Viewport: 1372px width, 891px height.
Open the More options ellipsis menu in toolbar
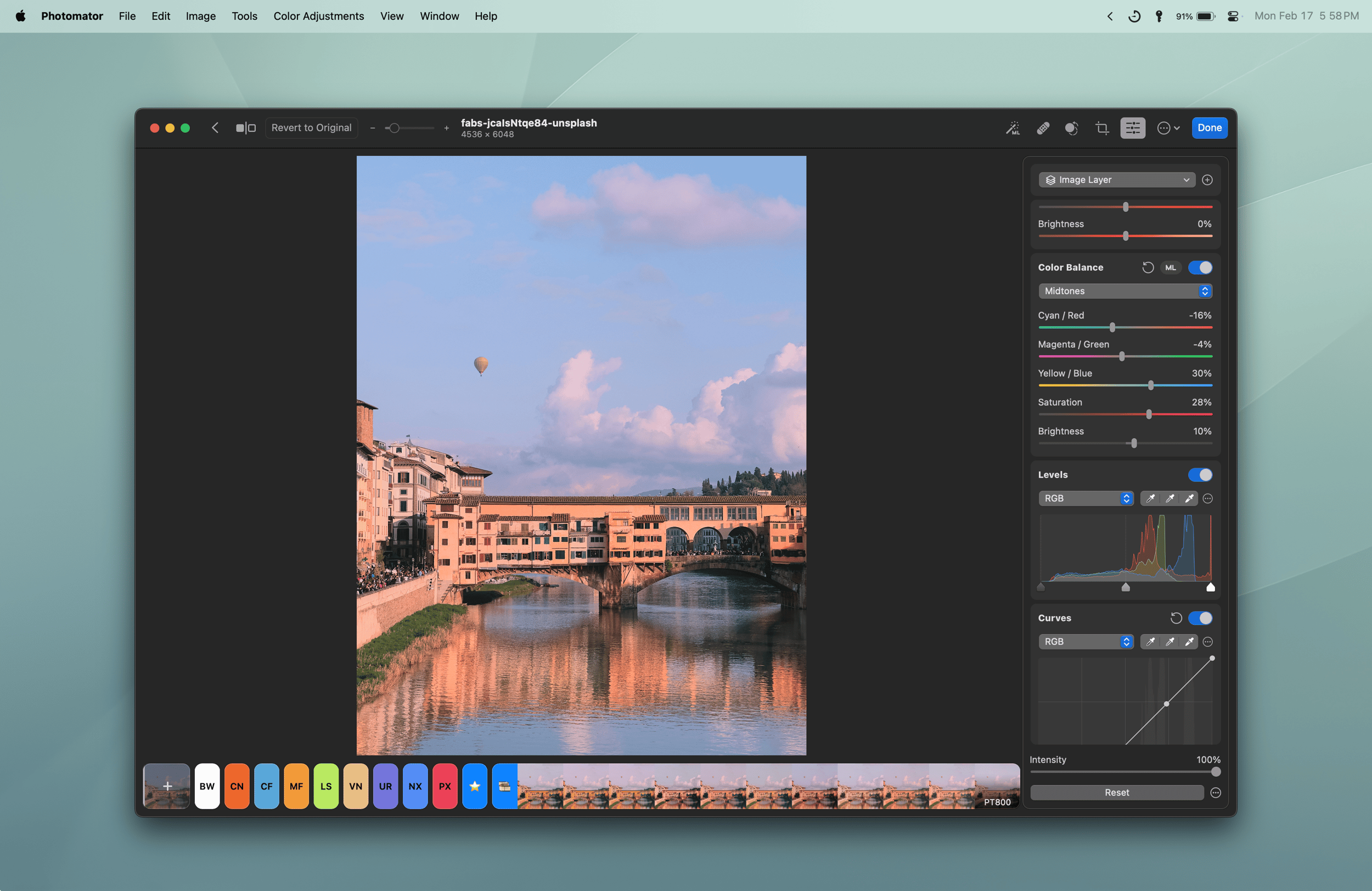(1168, 128)
